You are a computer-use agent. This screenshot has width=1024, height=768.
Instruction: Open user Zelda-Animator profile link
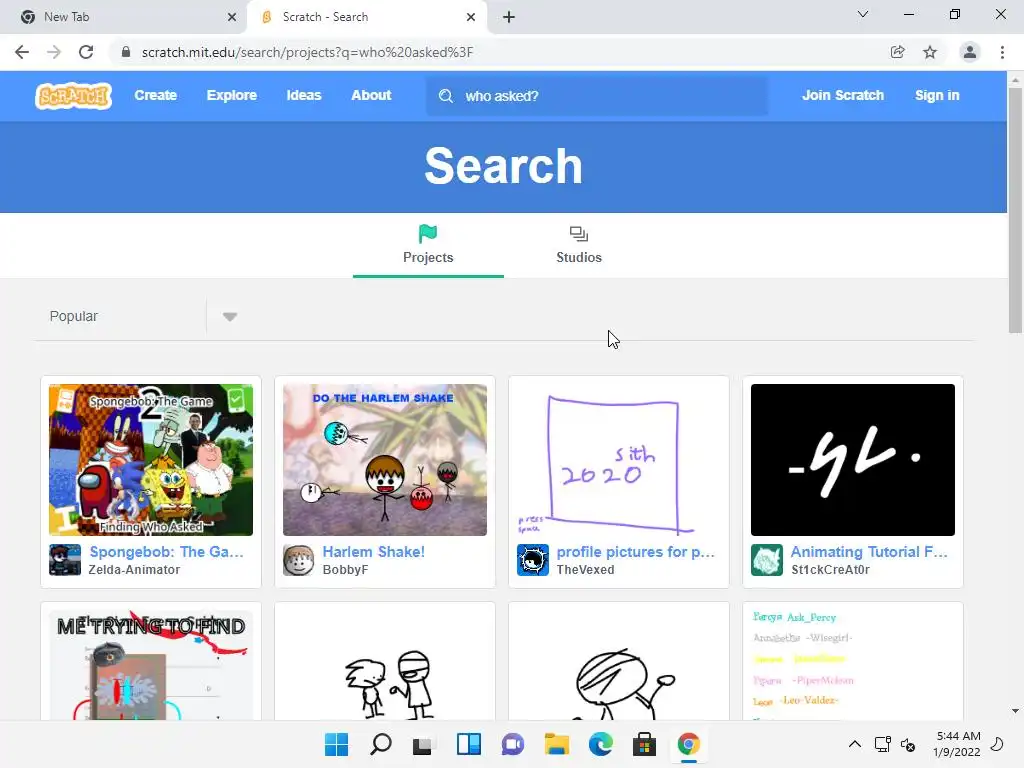coord(135,569)
